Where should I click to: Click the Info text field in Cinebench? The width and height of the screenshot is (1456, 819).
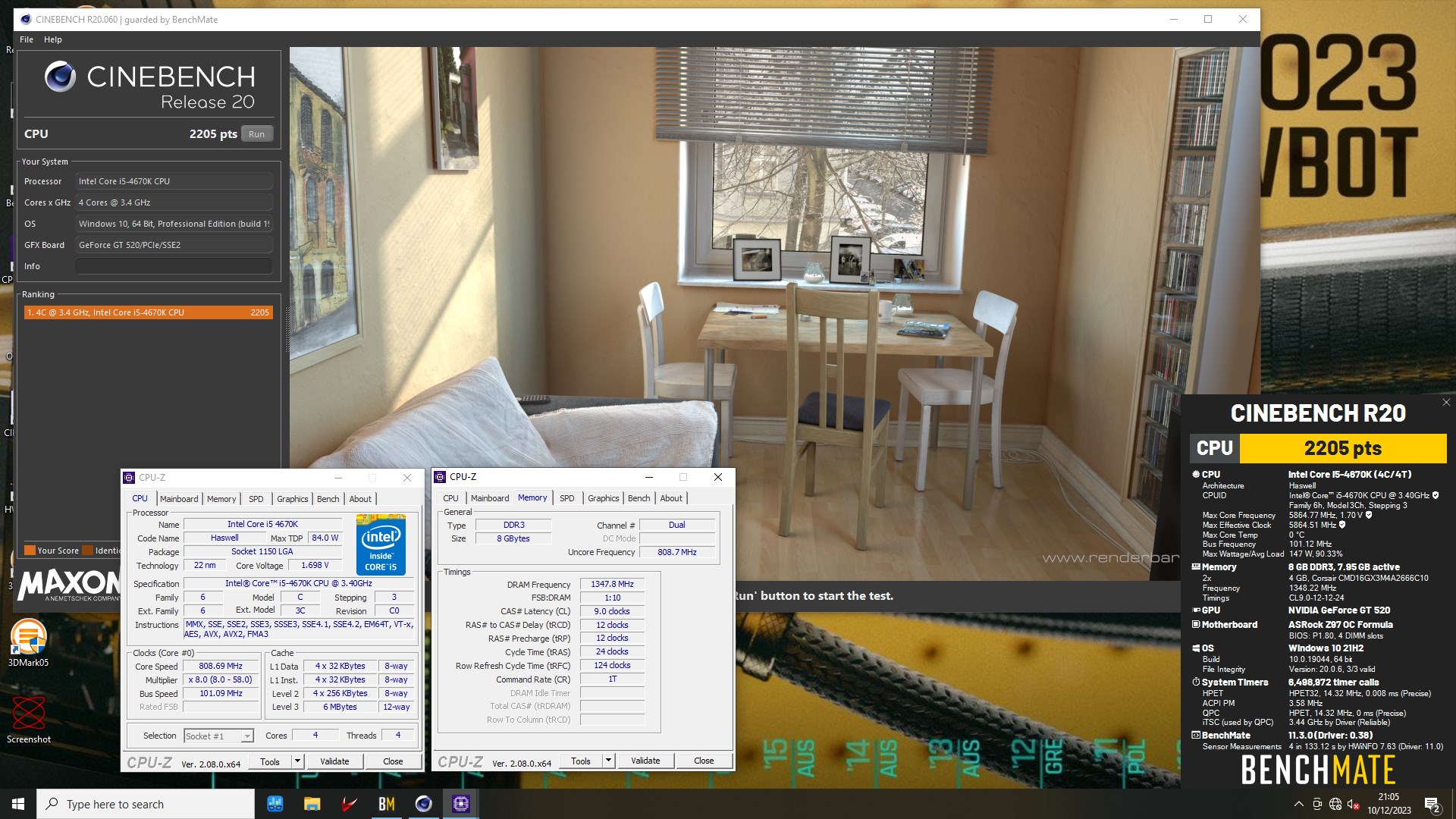[x=174, y=266]
